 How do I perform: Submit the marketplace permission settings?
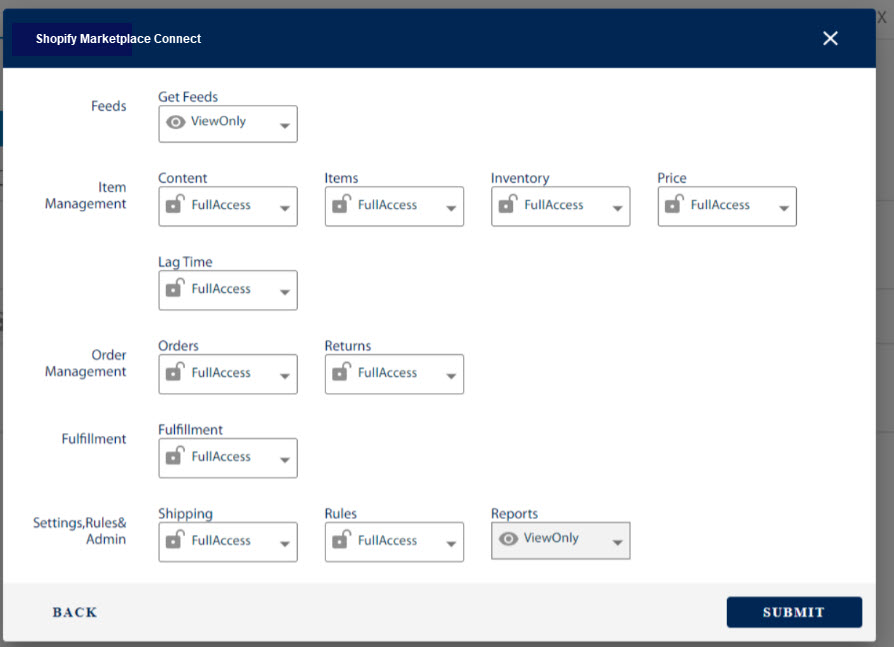click(794, 611)
